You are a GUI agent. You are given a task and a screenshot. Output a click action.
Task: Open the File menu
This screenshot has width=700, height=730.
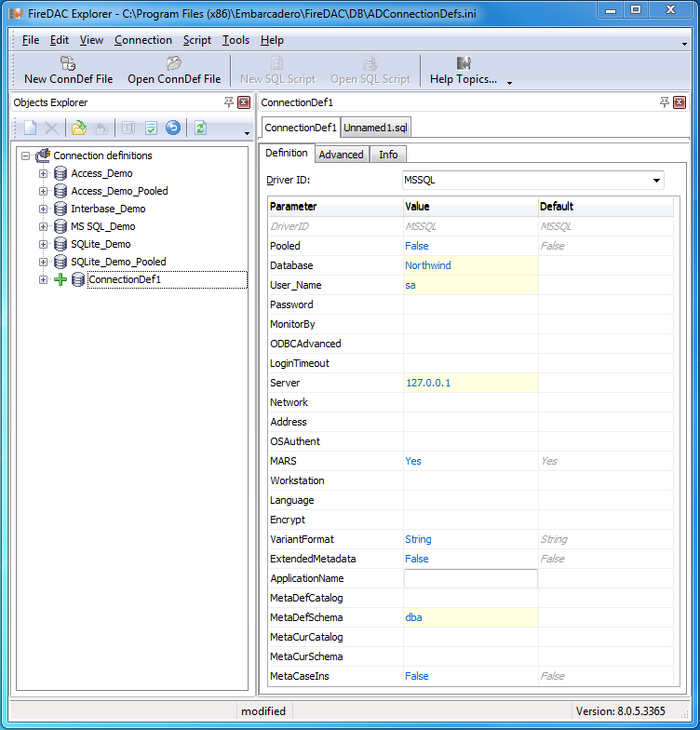31,41
